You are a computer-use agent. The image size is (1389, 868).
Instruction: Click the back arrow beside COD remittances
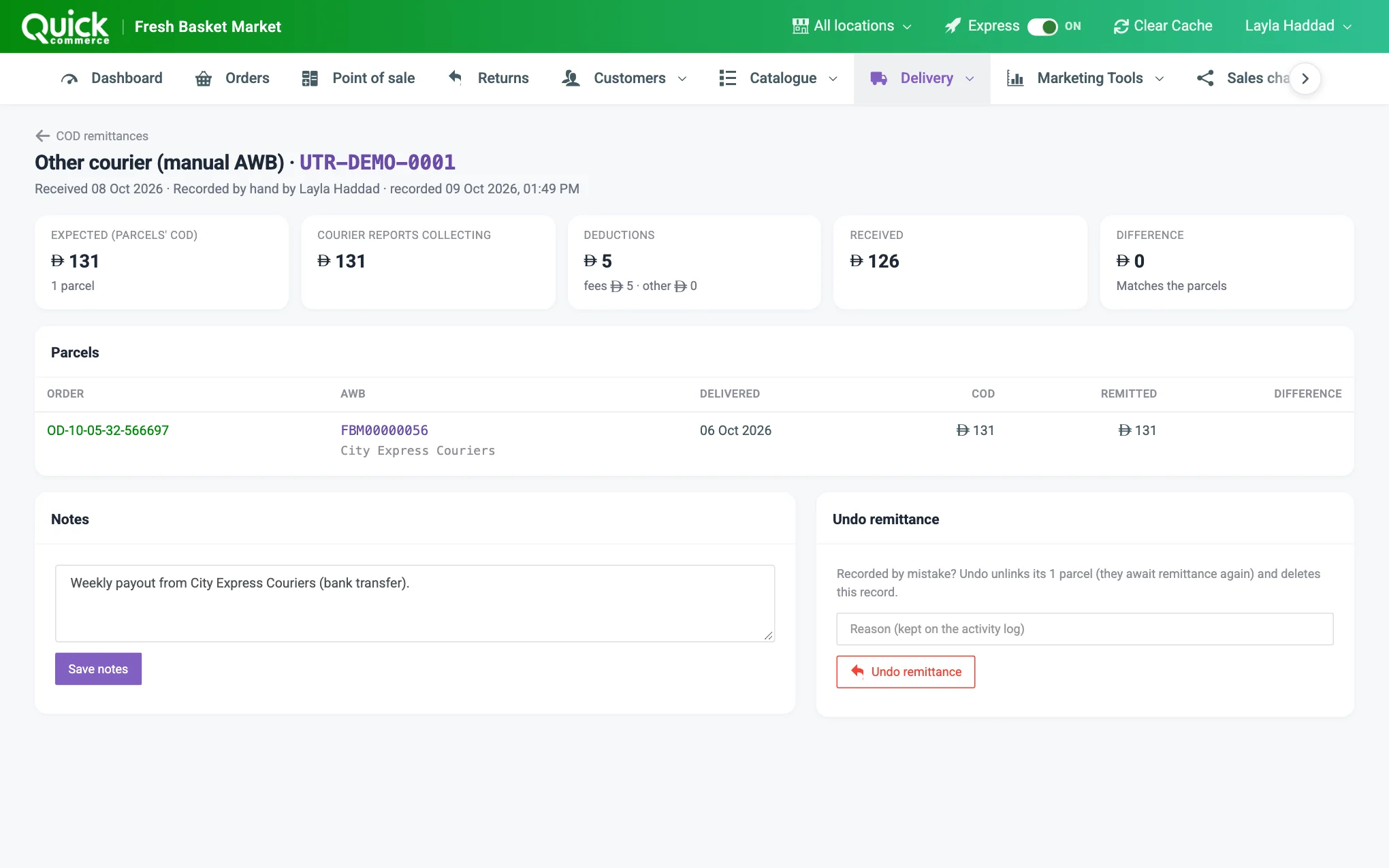43,136
